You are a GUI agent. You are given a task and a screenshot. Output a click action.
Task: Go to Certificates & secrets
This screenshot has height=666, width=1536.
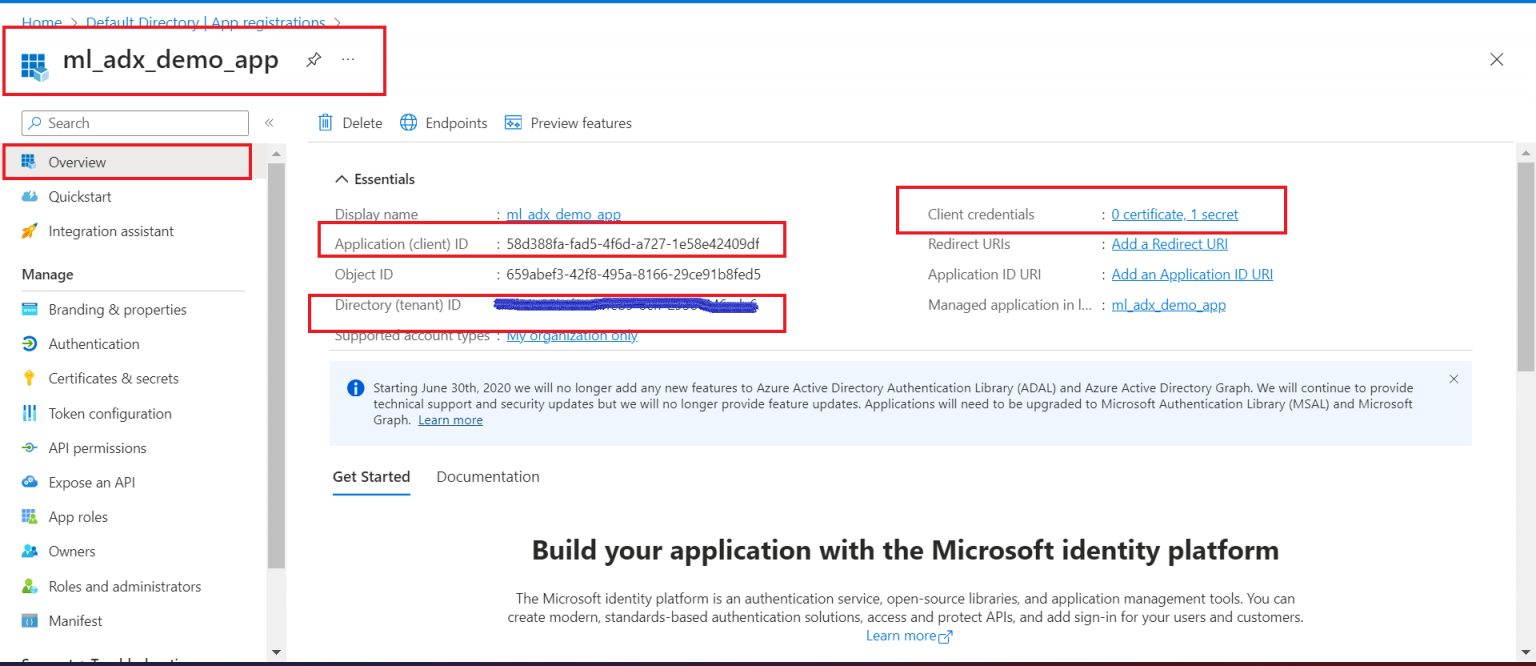click(113, 379)
